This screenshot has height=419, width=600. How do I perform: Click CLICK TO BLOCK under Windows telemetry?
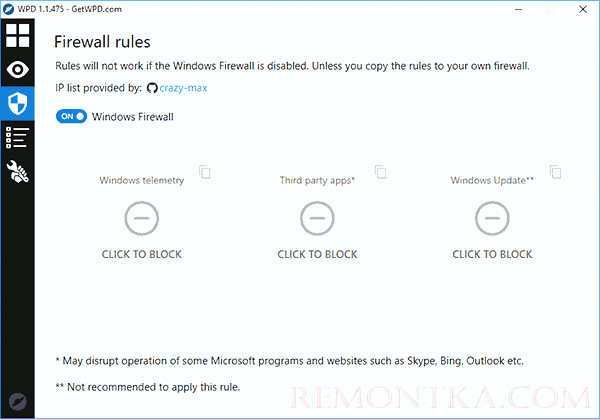[x=141, y=254]
